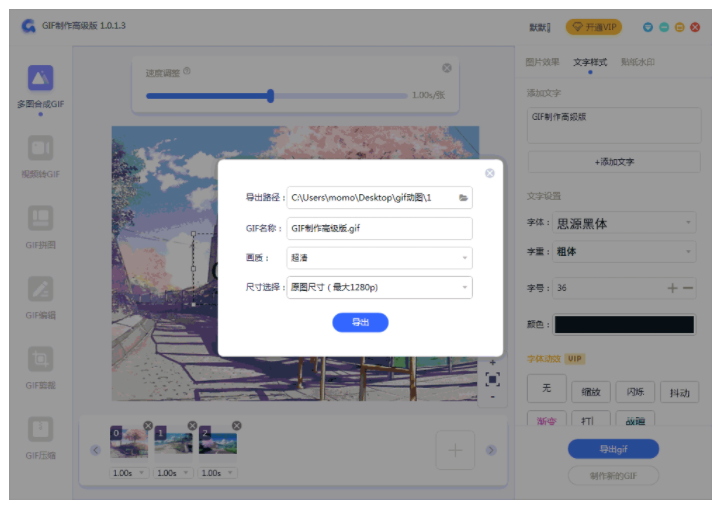This screenshot has width=720, height=510.
Task: Select frame thumbnail 2
Action: [x=218, y=442]
